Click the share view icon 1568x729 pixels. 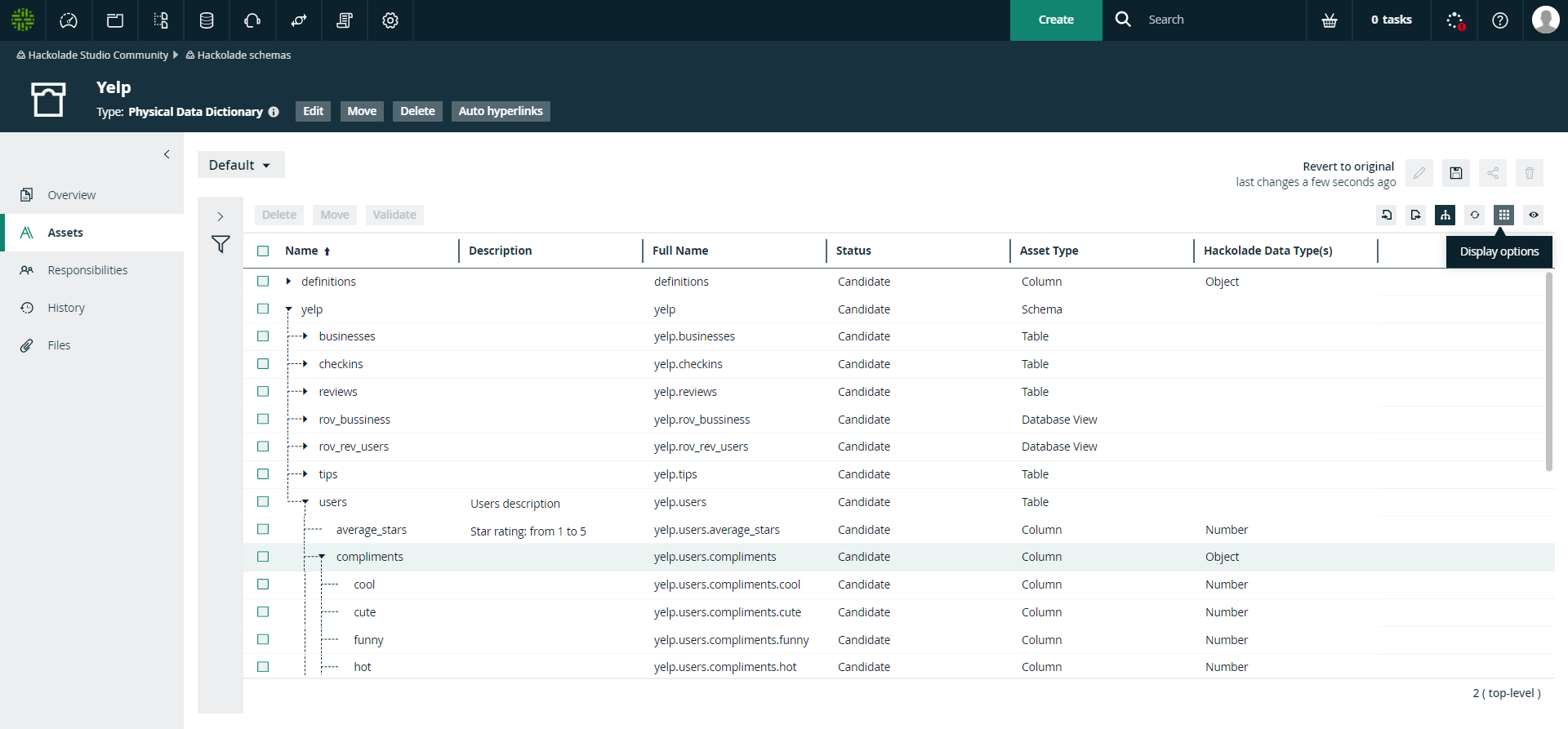click(1493, 173)
